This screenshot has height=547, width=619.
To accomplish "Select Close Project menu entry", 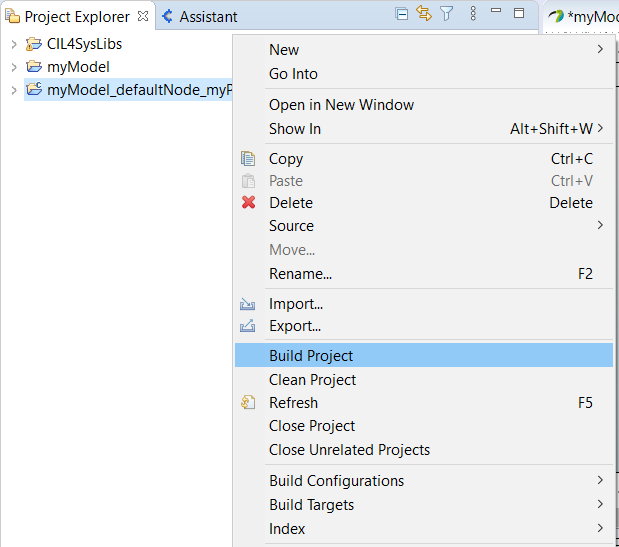I will 424,426.
